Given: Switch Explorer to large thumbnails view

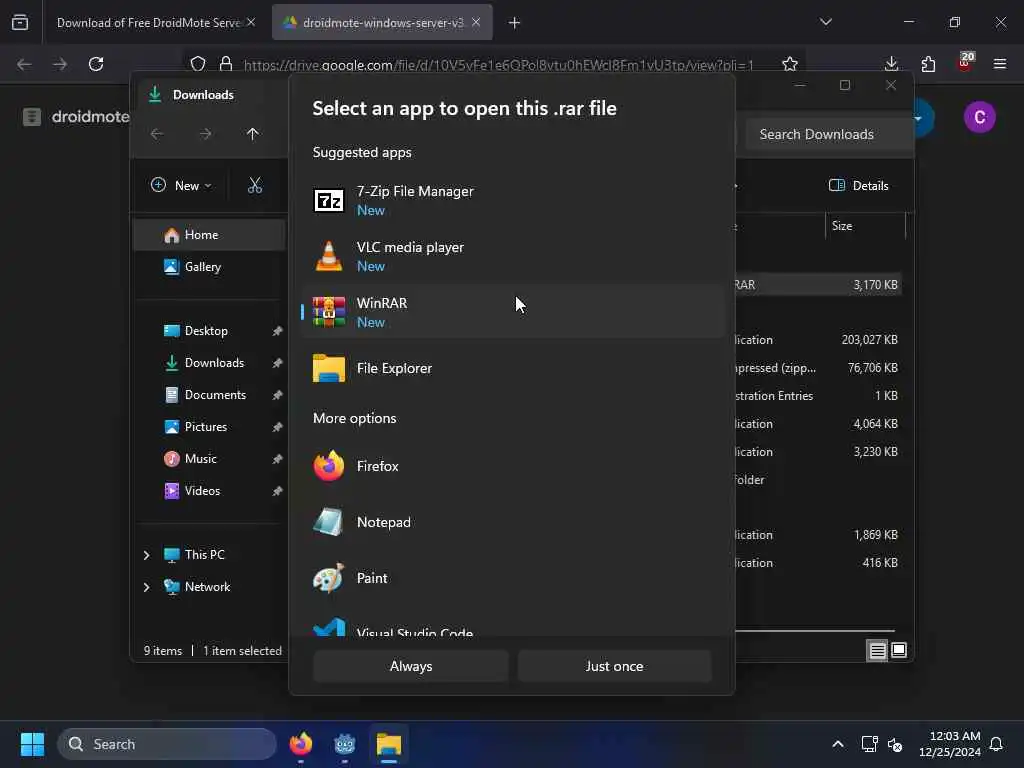Looking at the screenshot, I should coord(899,650).
